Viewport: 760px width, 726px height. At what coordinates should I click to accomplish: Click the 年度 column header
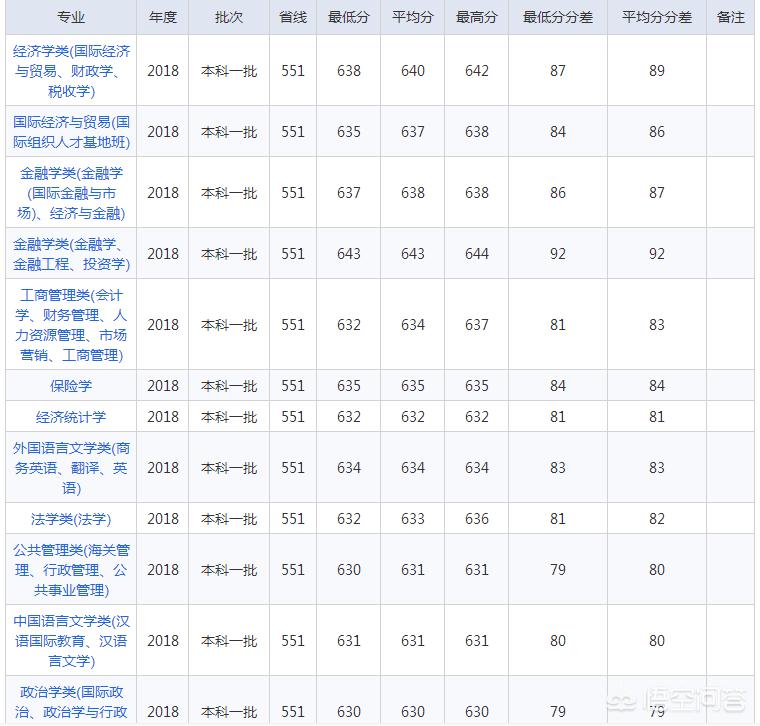[163, 17]
